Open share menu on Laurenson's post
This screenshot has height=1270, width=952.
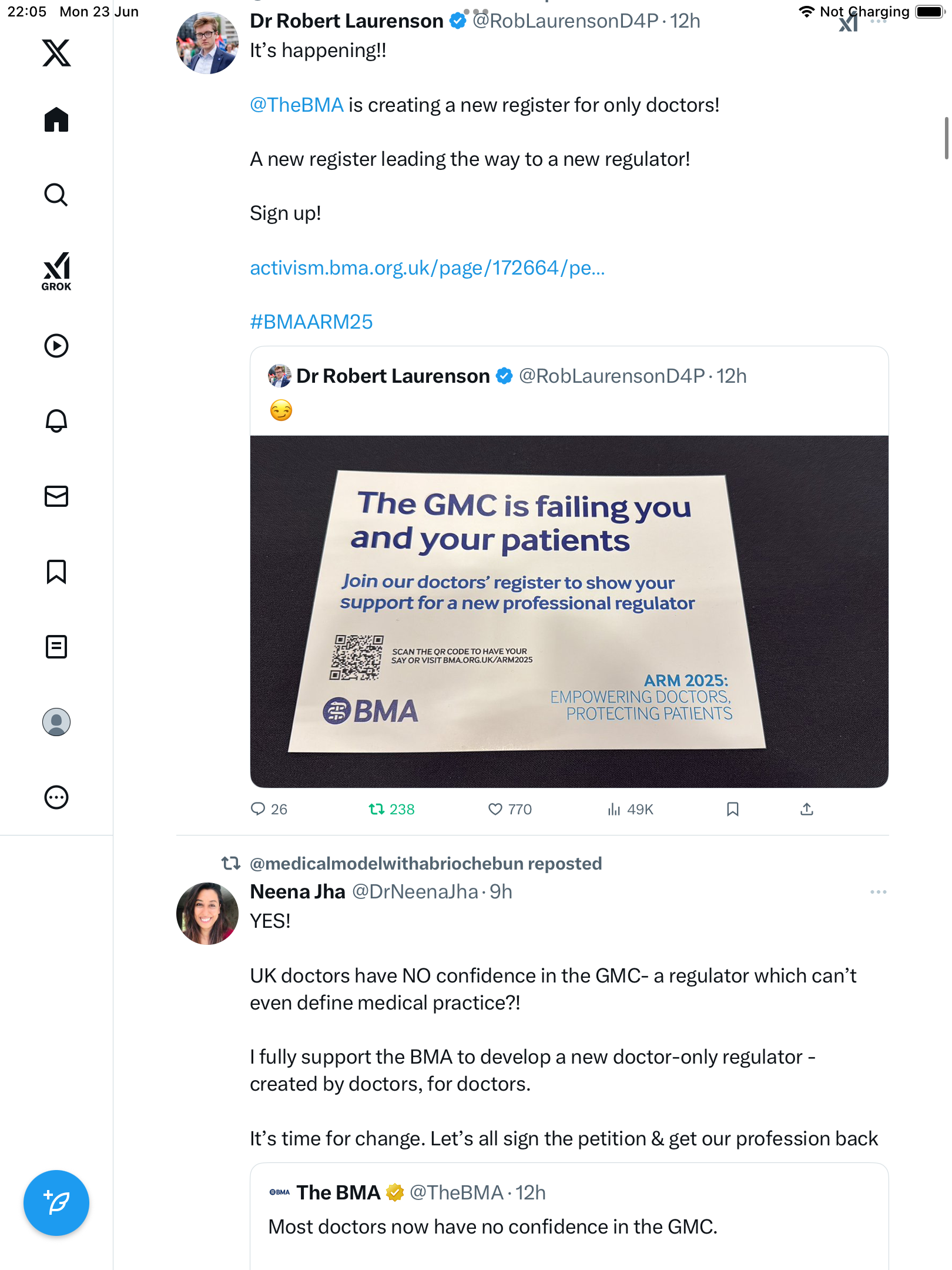807,810
